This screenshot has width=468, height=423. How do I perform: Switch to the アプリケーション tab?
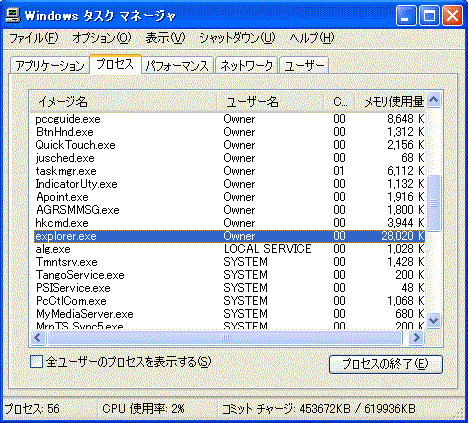50,66
